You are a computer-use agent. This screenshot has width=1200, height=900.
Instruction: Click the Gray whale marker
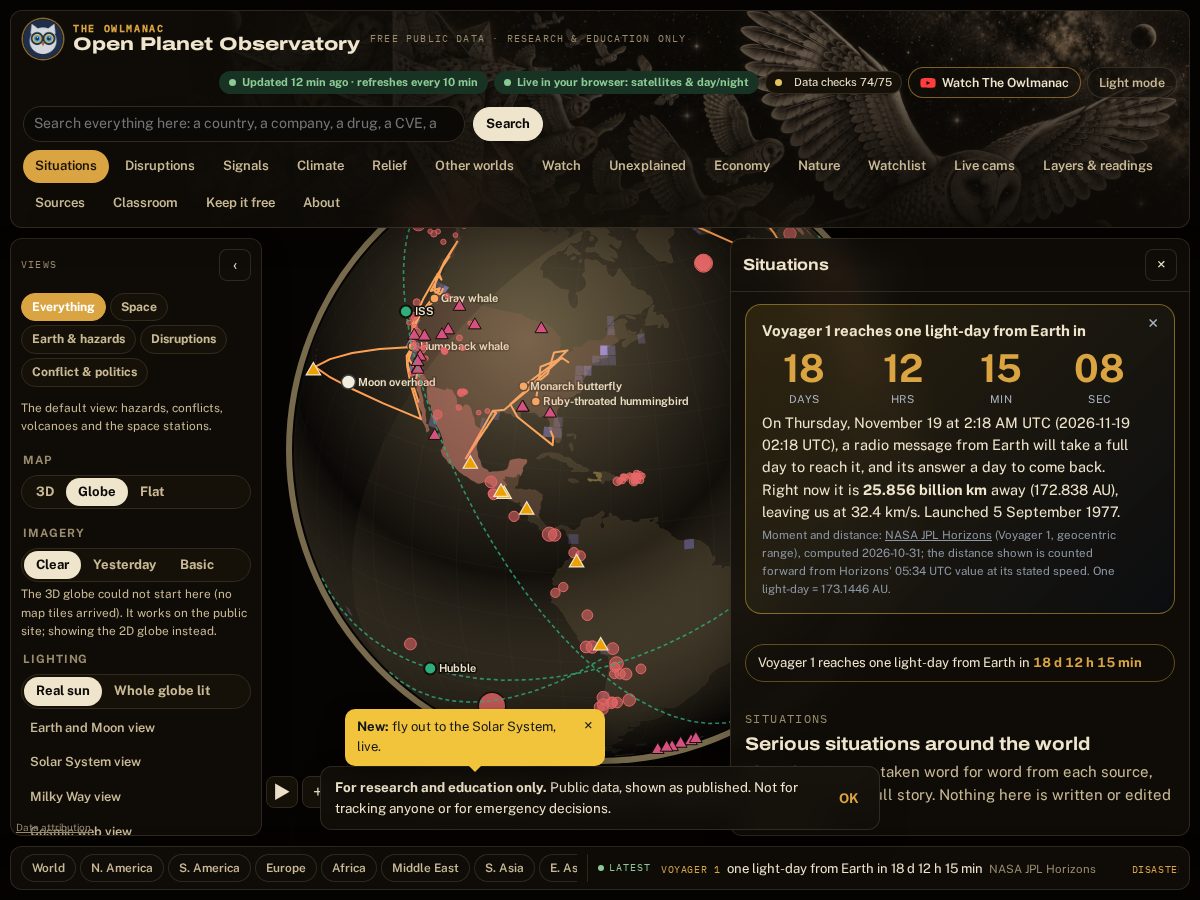(x=434, y=298)
